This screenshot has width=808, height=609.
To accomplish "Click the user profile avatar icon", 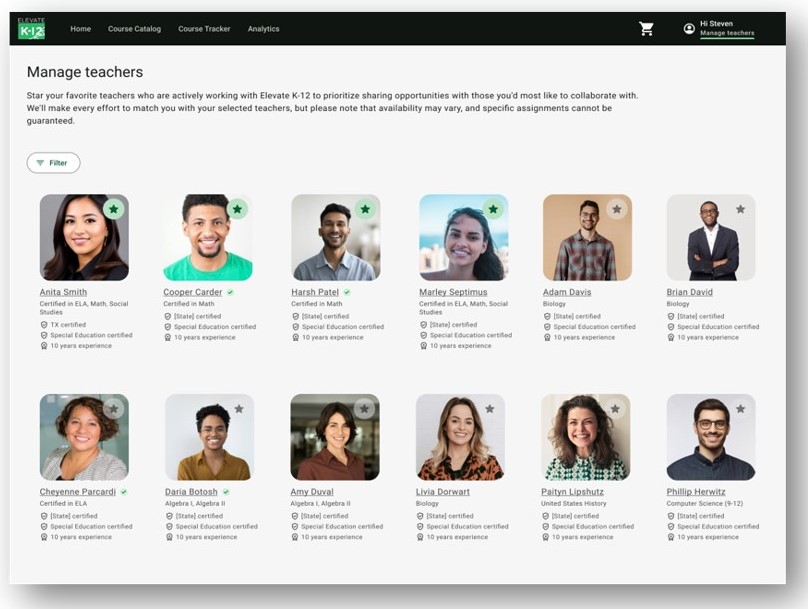I will pyautogui.click(x=689, y=29).
